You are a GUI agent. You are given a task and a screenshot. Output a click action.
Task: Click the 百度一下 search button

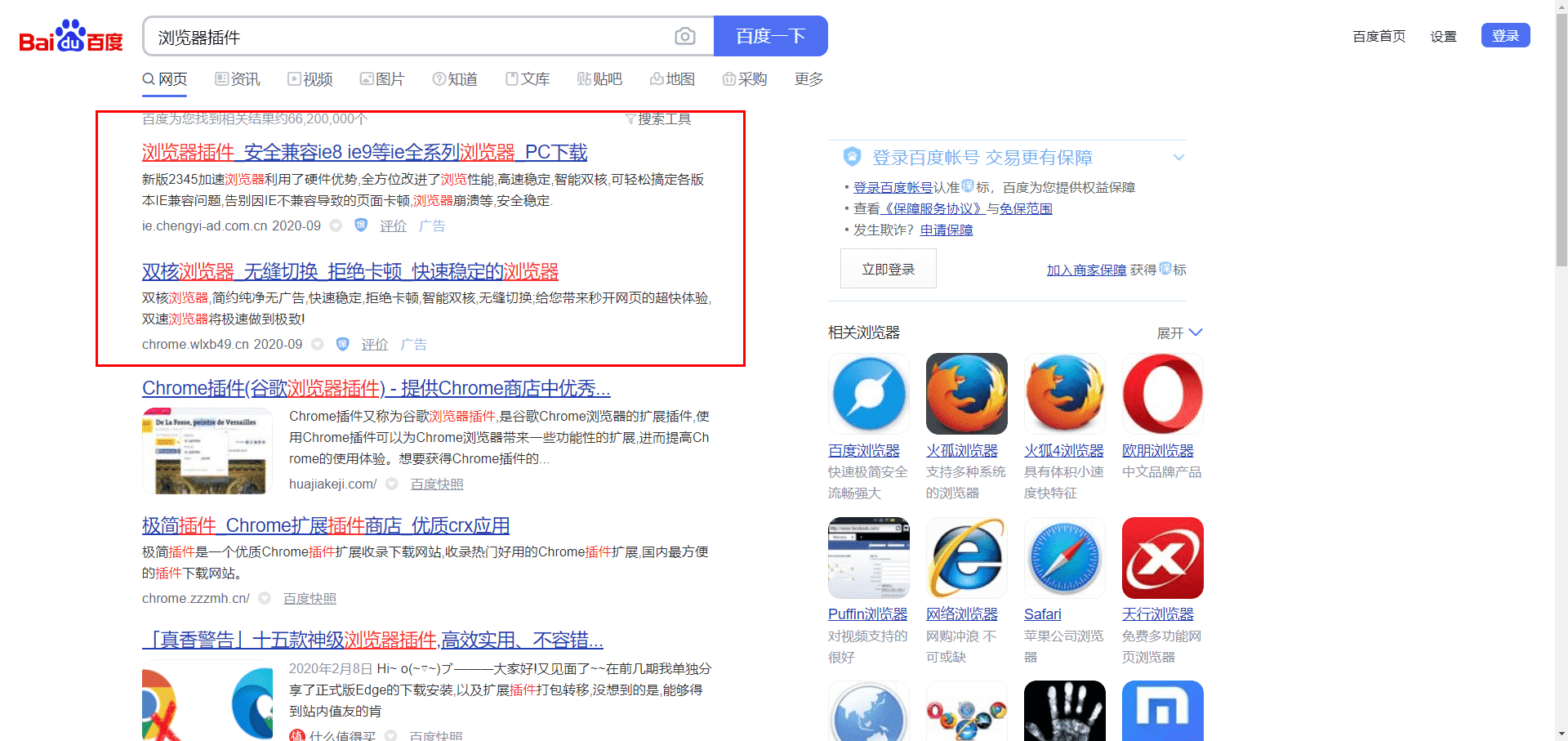coord(770,36)
